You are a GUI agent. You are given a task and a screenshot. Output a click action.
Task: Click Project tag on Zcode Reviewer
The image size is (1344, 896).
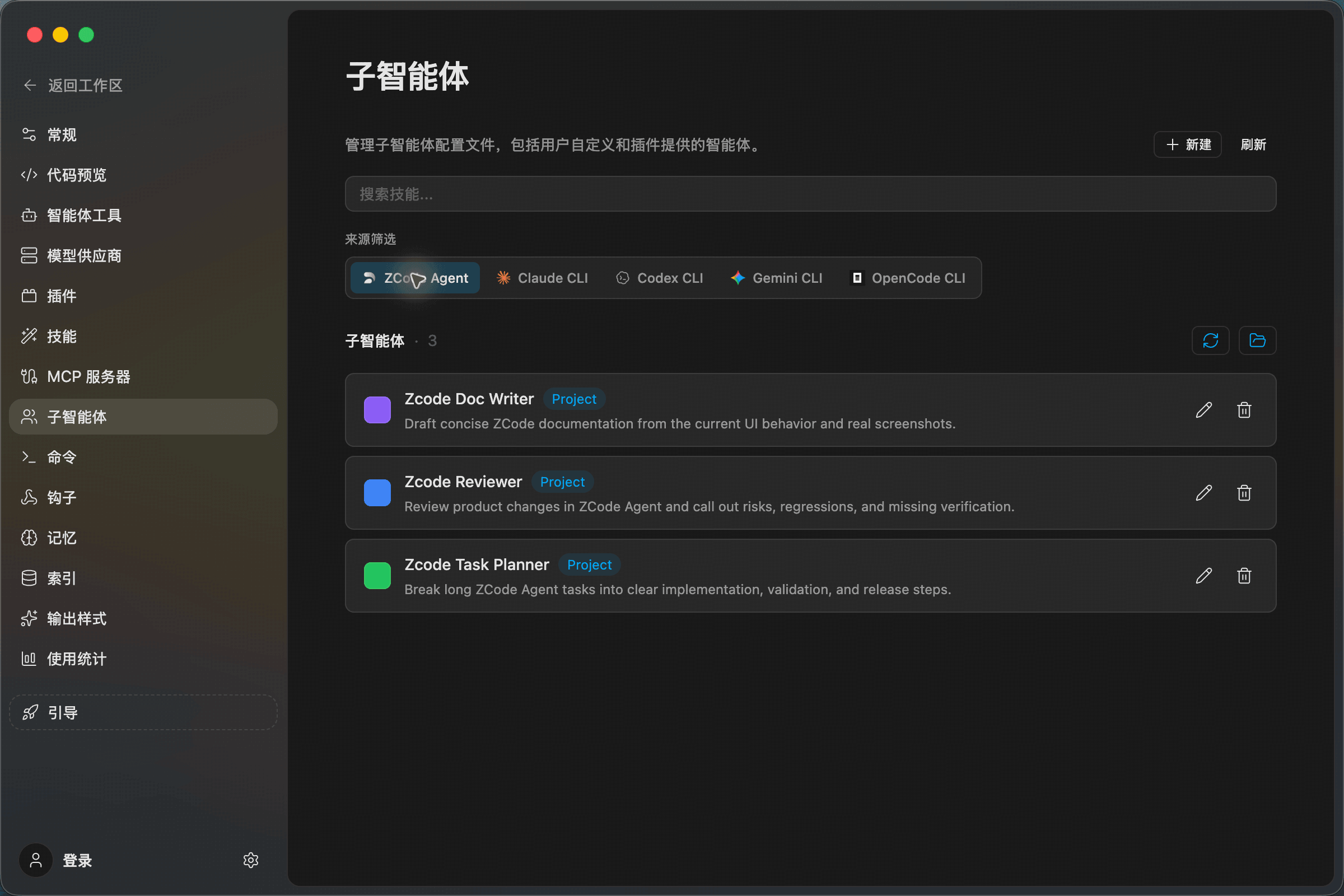[562, 482]
